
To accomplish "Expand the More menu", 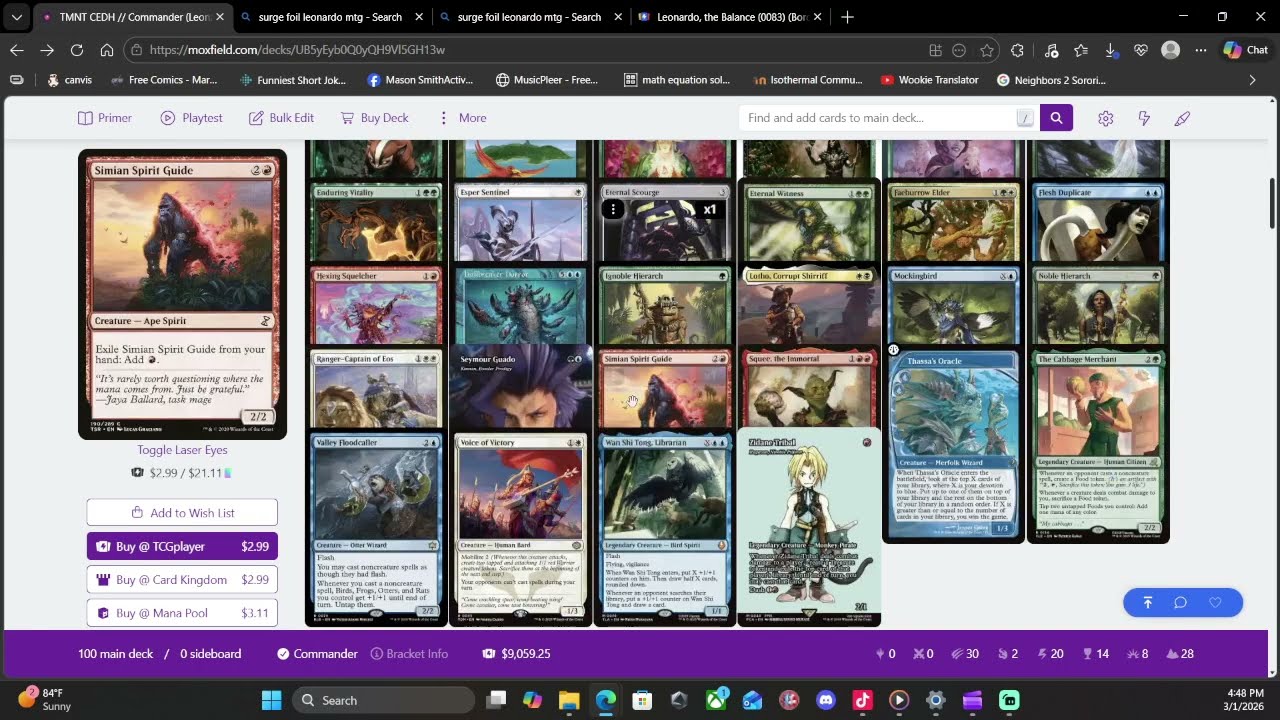I will point(462,118).
